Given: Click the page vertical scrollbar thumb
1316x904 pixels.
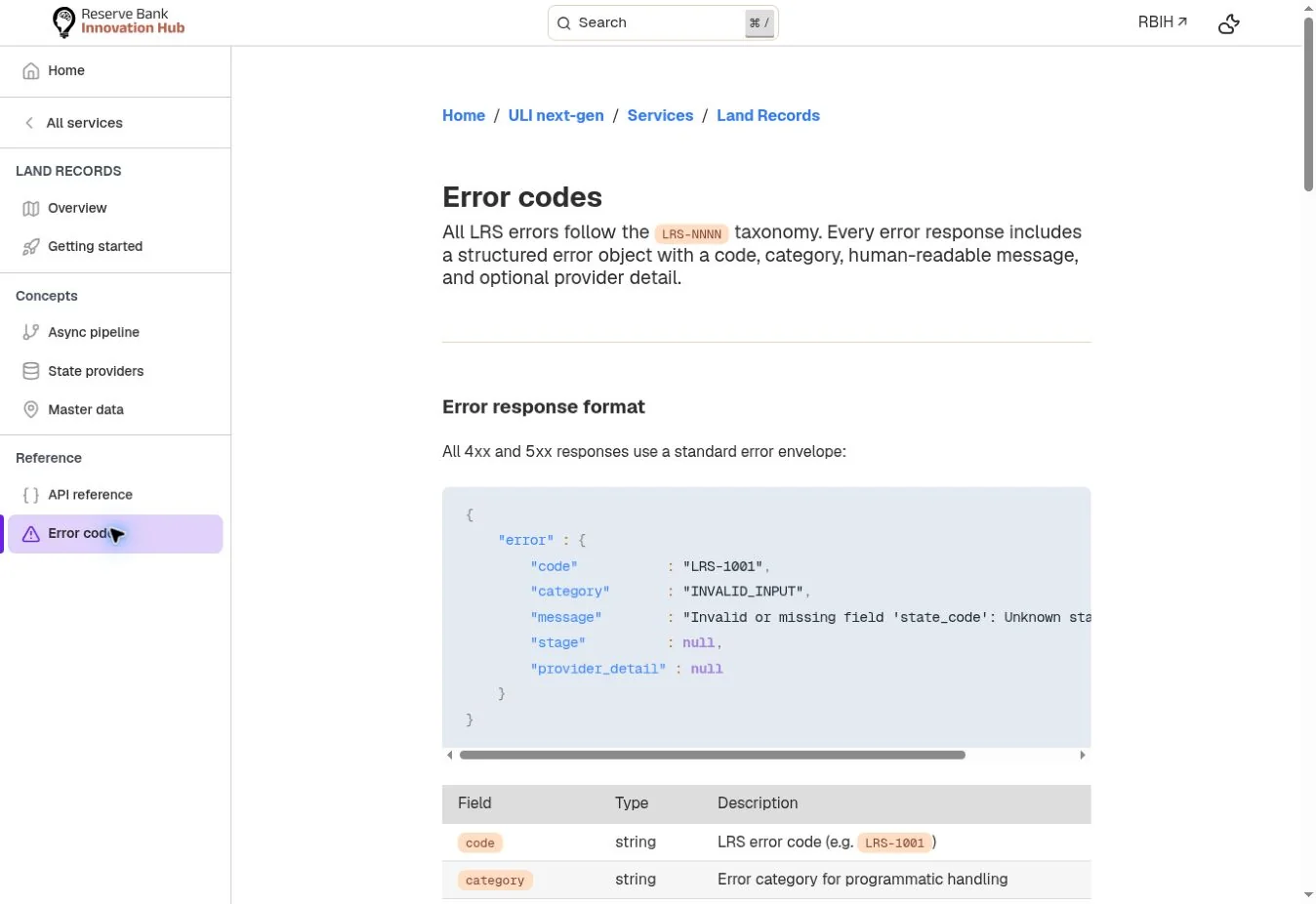Looking at the screenshot, I should 1309,104.
